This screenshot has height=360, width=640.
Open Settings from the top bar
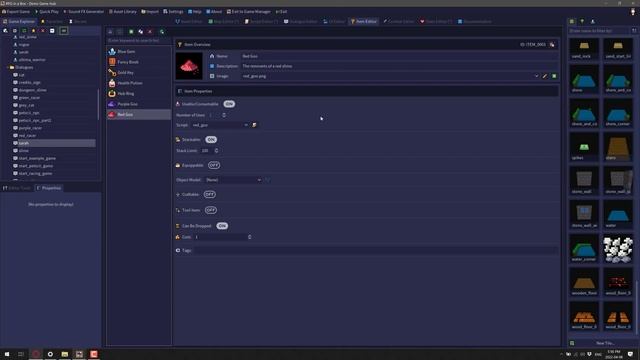(x=173, y=12)
